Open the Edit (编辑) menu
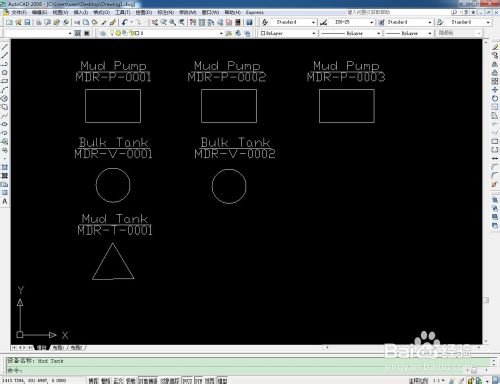Viewport: 500px width, 384px height. 39,12
